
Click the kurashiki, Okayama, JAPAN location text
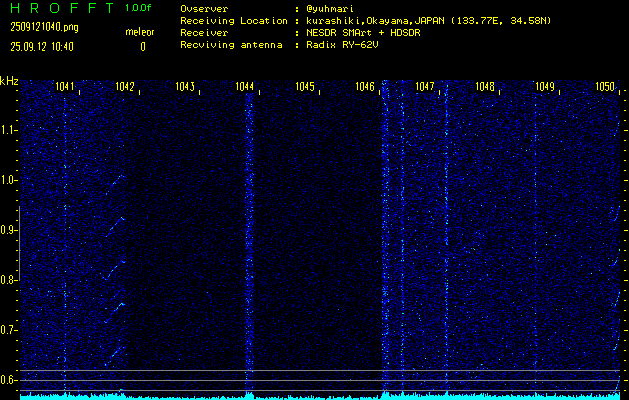428,21
